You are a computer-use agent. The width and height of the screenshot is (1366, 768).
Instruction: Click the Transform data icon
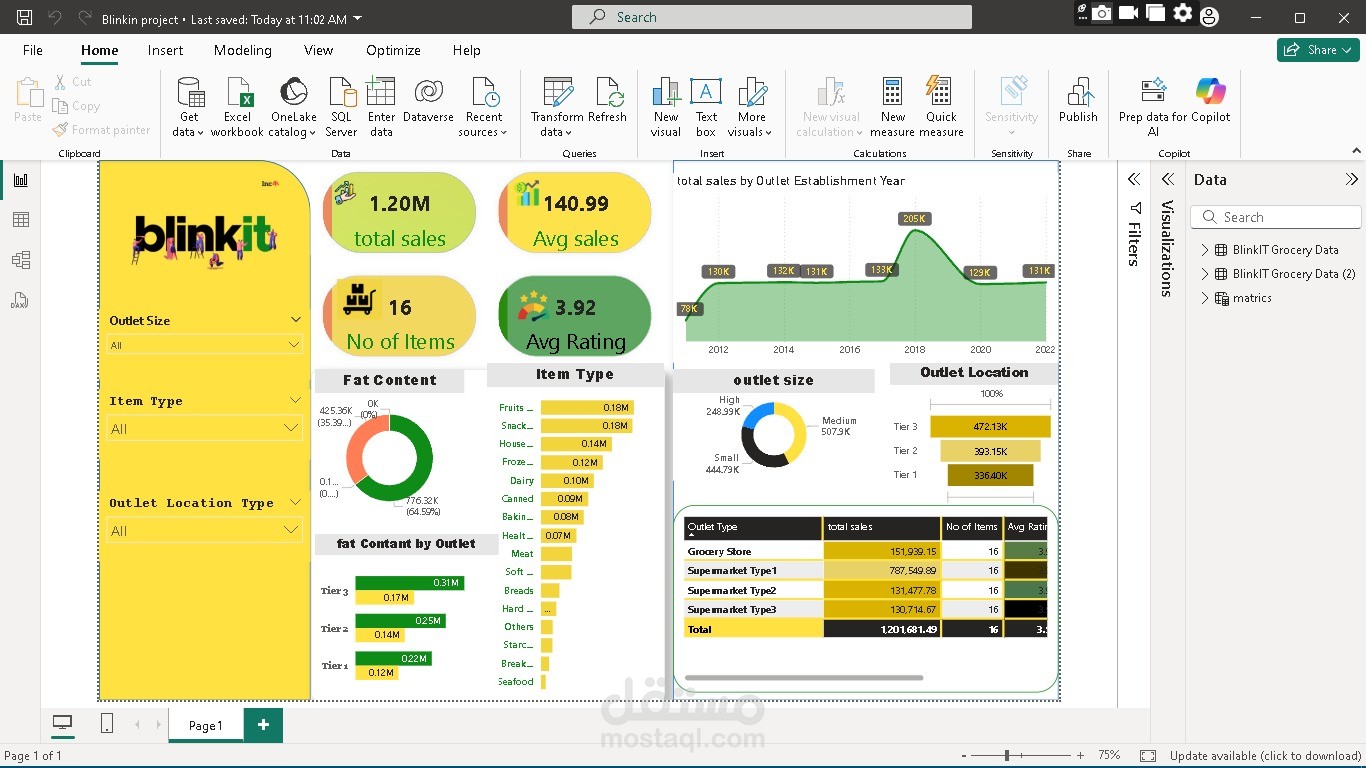(557, 93)
